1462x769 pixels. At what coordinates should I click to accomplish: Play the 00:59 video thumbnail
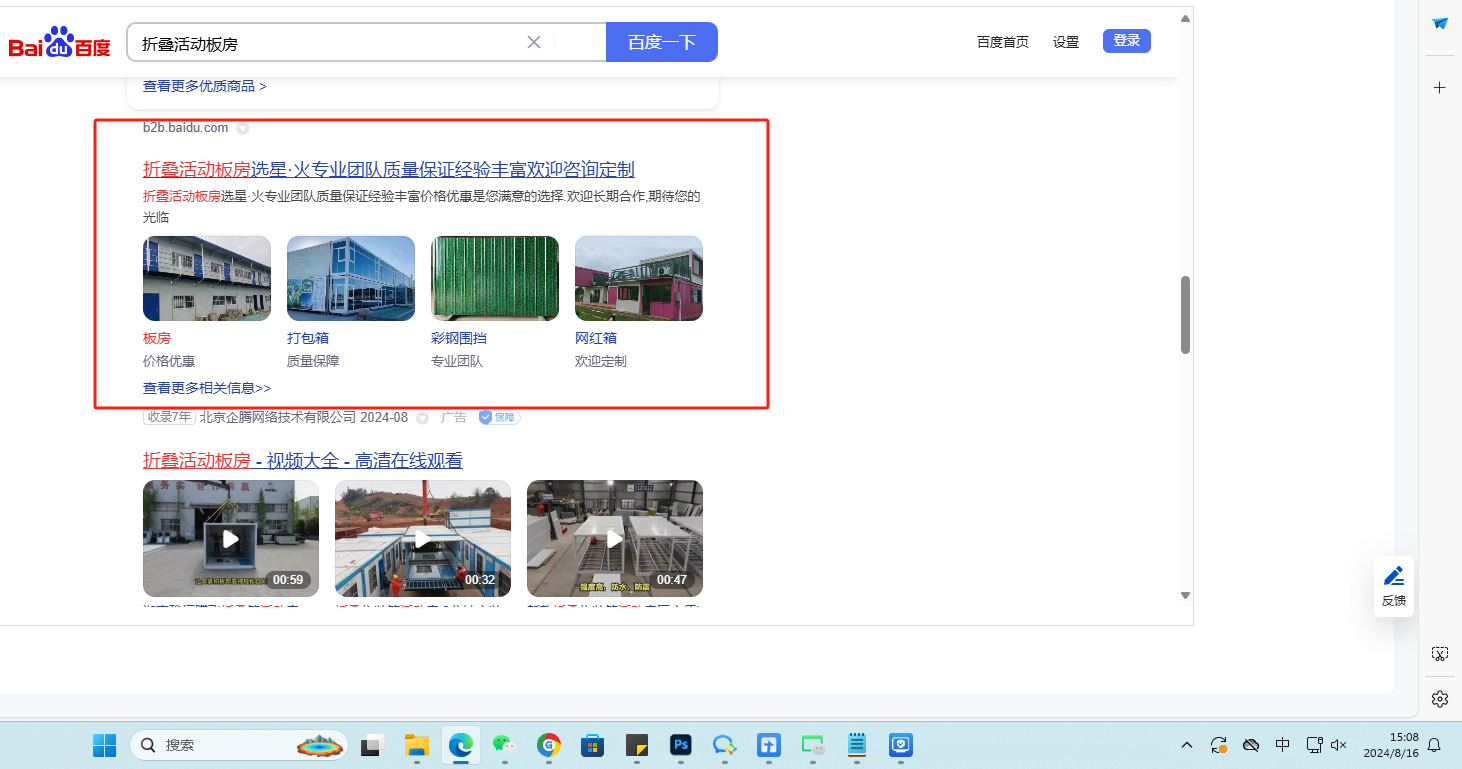pos(231,538)
